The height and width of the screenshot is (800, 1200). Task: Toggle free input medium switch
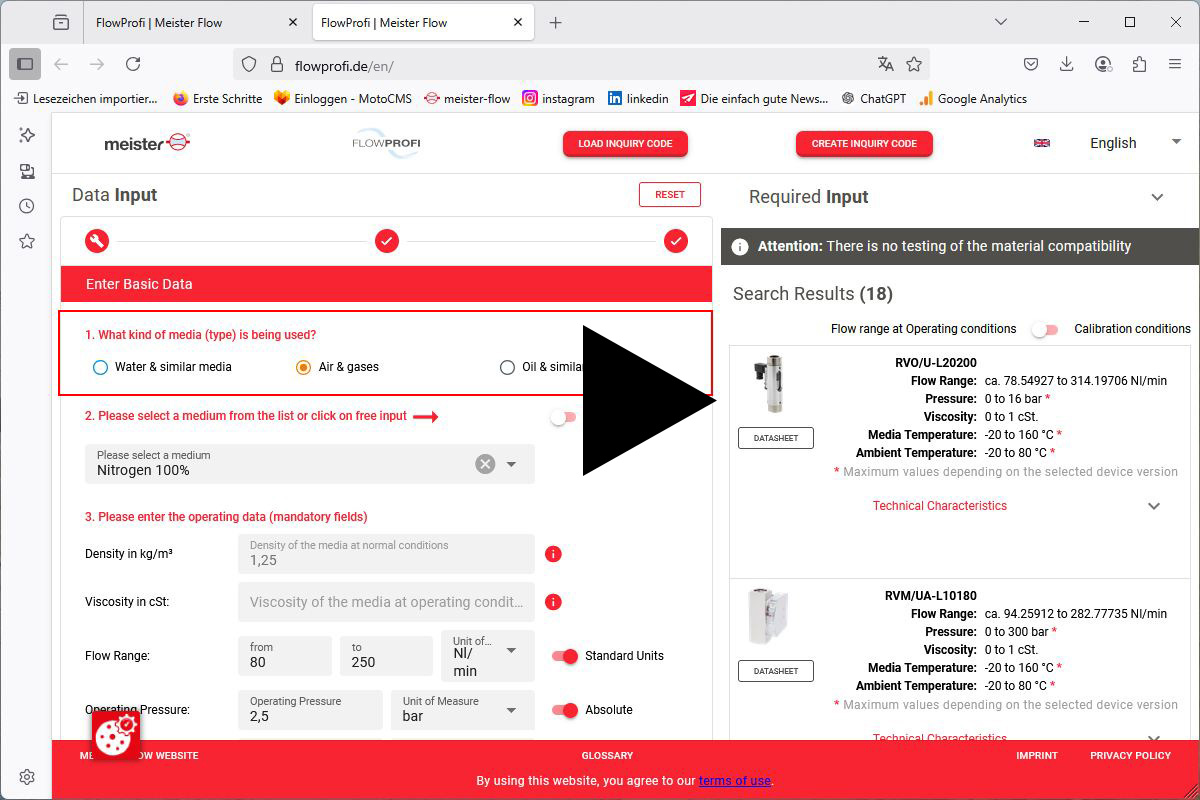[x=563, y=417]
